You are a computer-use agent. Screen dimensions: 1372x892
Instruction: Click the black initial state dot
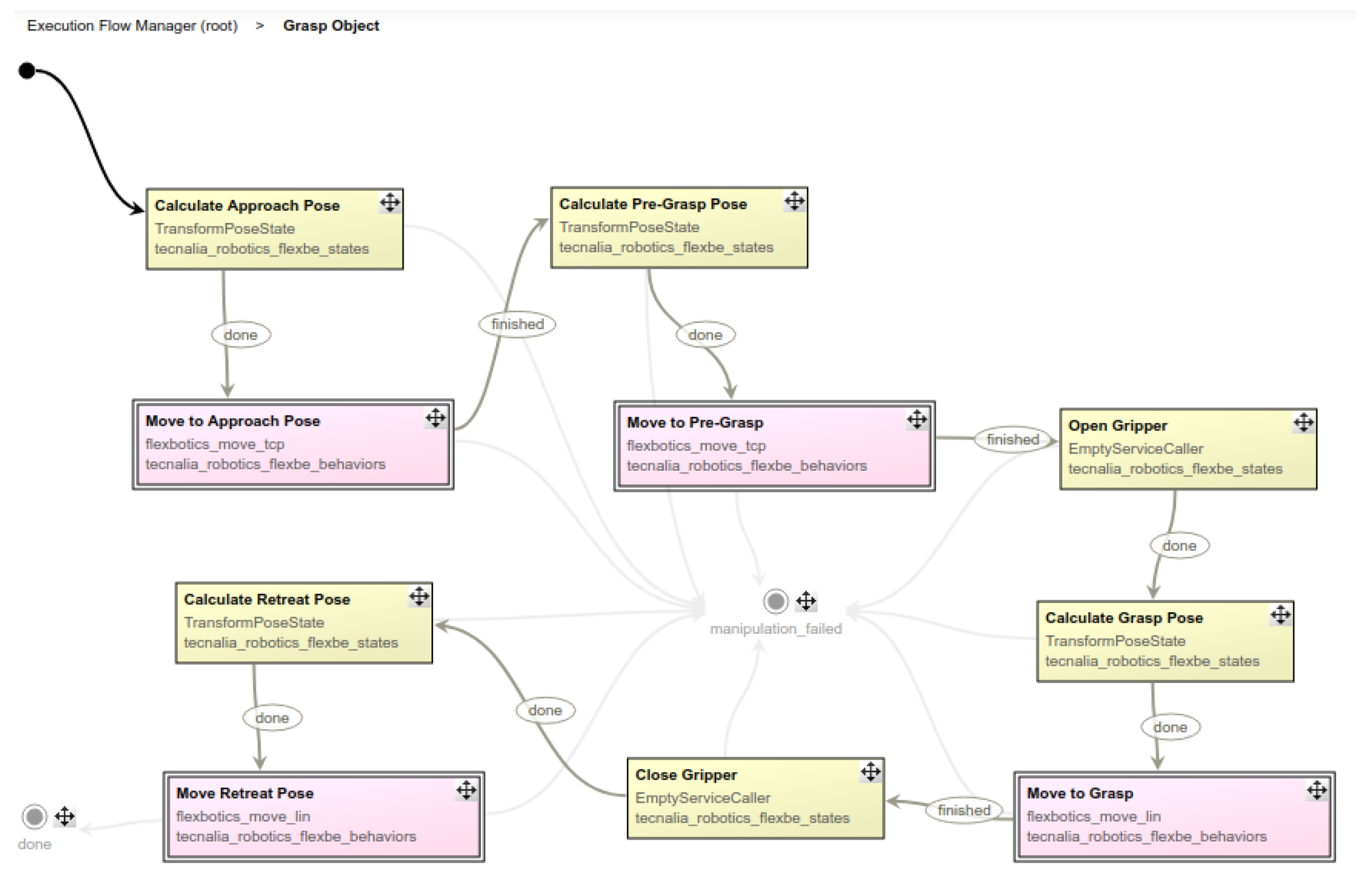(27, 70)
